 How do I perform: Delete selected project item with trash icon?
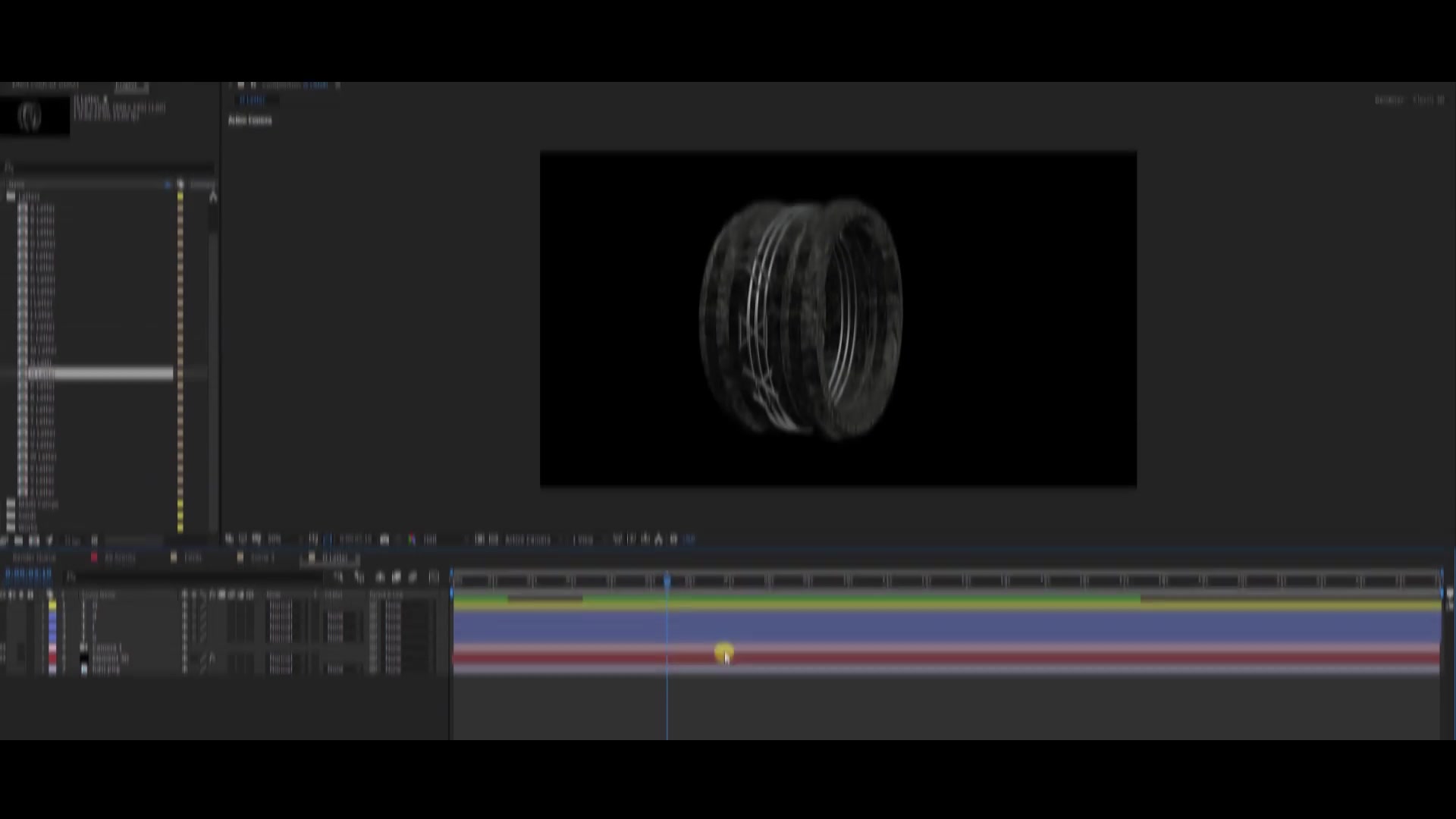[x=94, y=541]
